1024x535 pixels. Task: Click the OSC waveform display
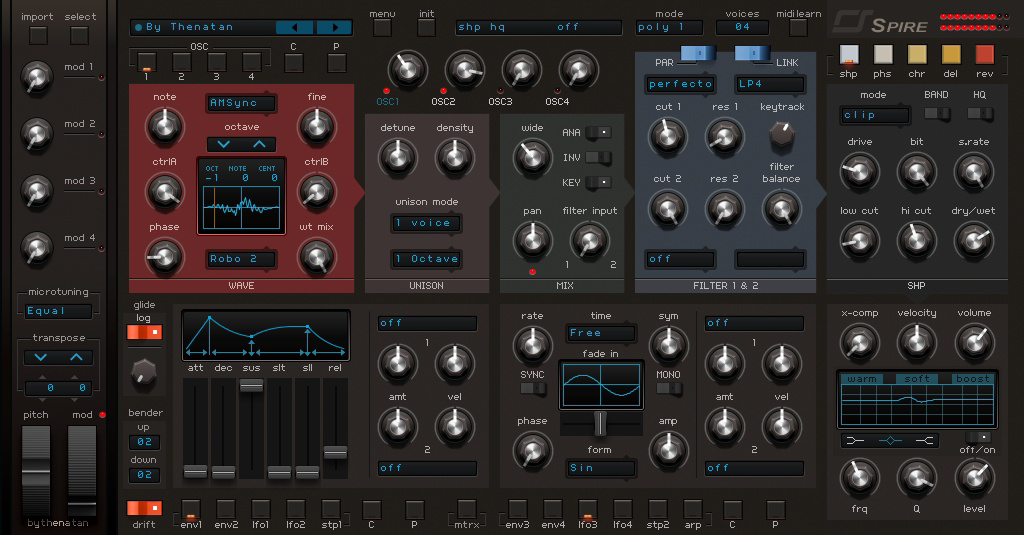[x=242, y=207]
